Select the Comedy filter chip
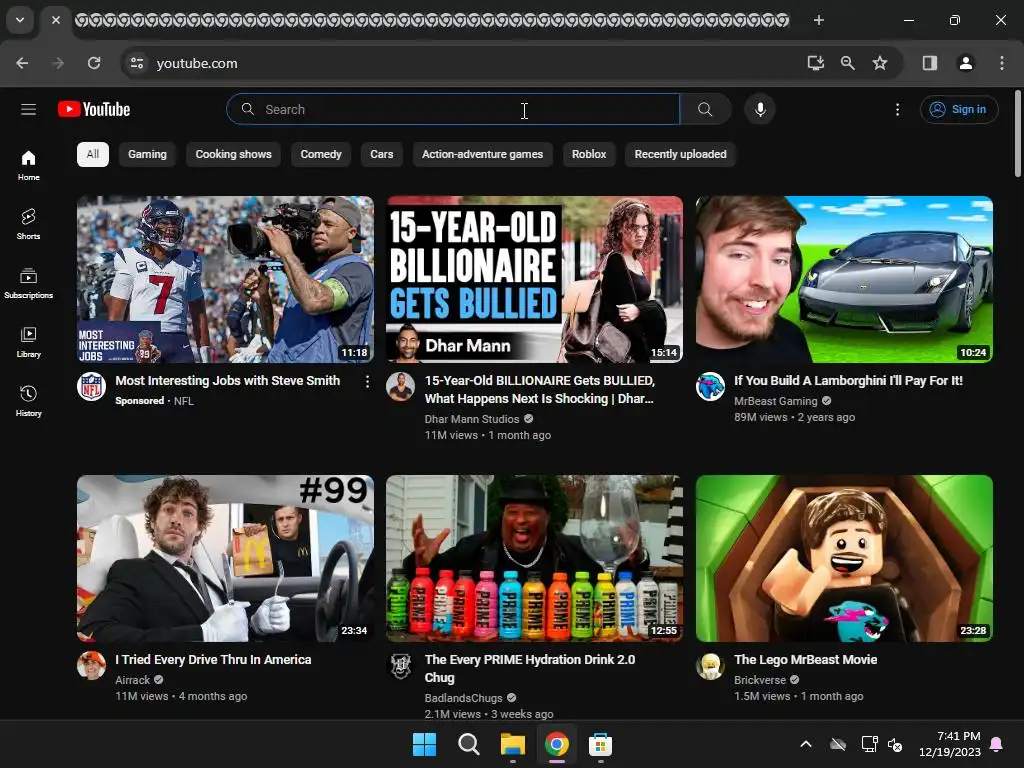This screenshot has width=1024, height=768. (x=321, y=154)
